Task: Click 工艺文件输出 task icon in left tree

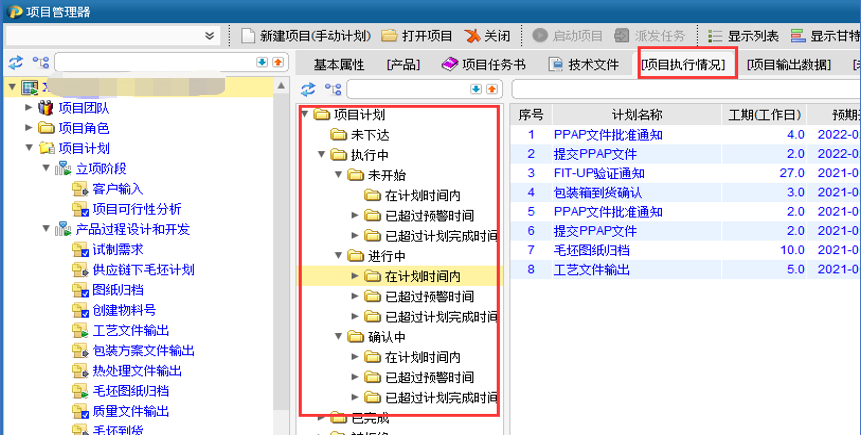Action: [x=80, y=330]
